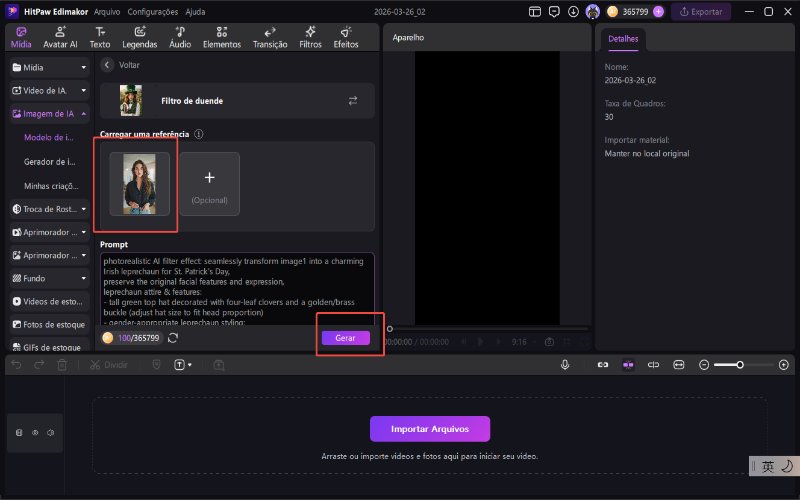Viewport: 800px width, 500px height.
Task: Mute the timeline track audio
Action: tap(50, 433)
